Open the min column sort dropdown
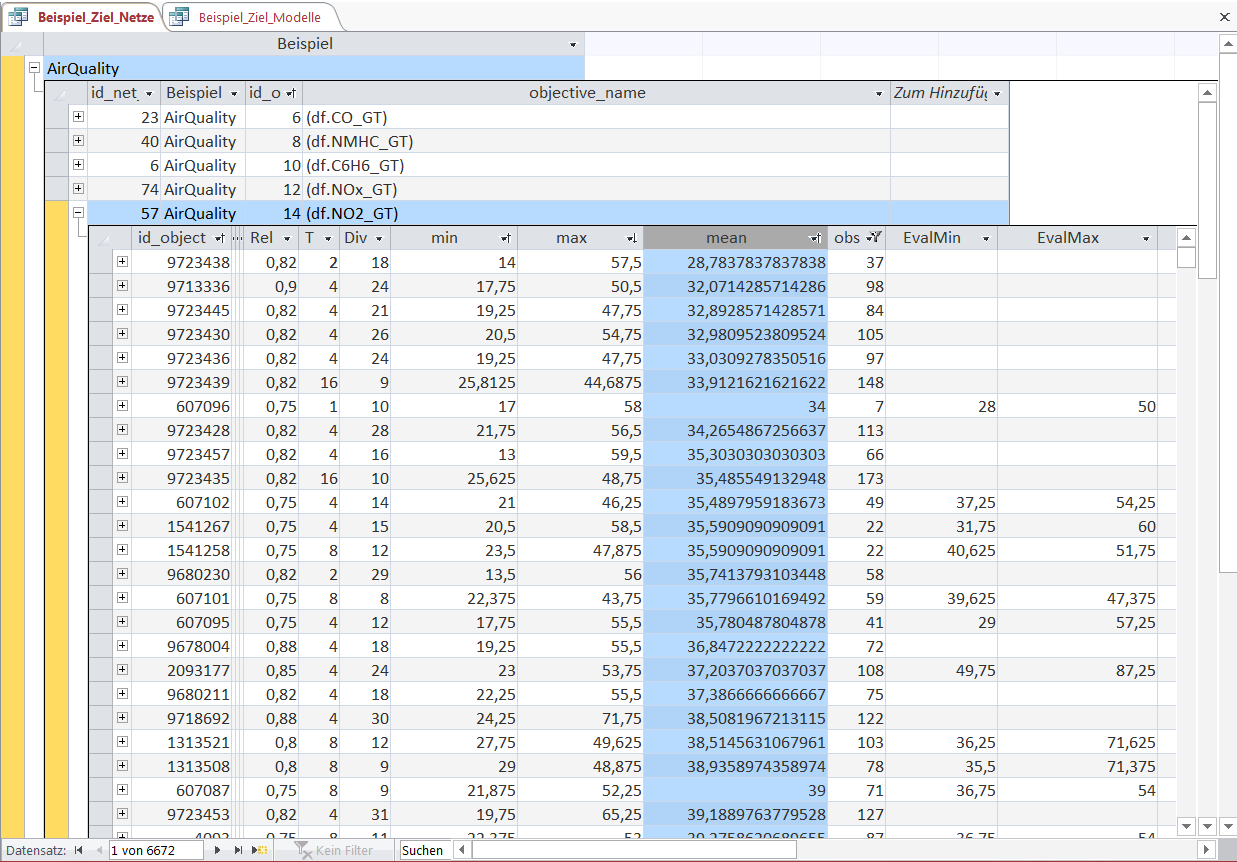 [506, 238]
